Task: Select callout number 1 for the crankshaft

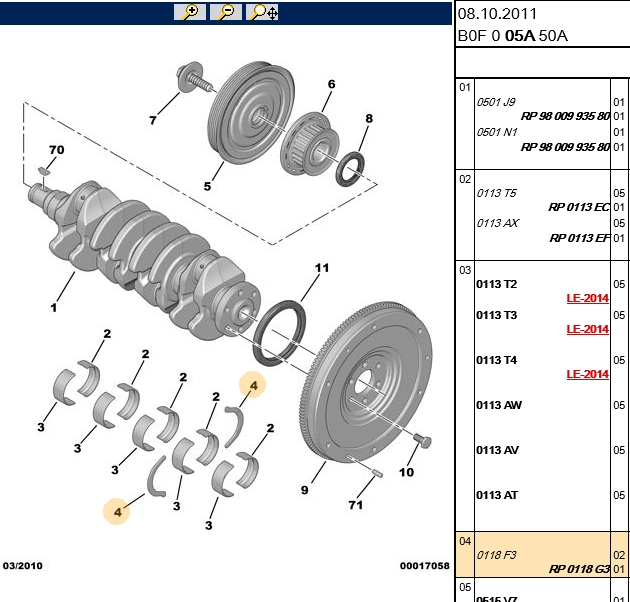Action: click(x=54, y=308)
